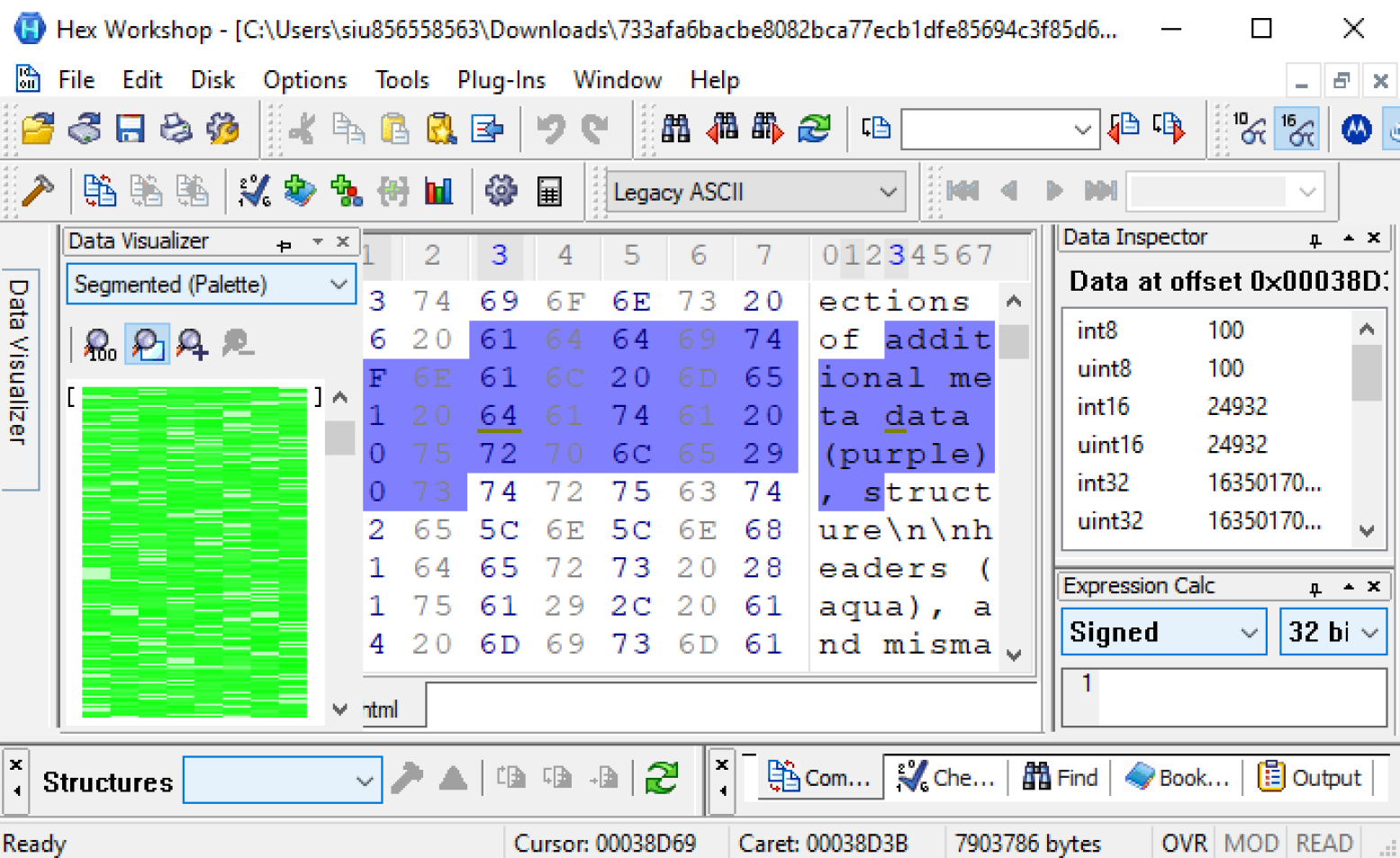Click the Paste Special clipboard star icon
The height and width of the screenshot is (858, 1400).
coord(440,130)
